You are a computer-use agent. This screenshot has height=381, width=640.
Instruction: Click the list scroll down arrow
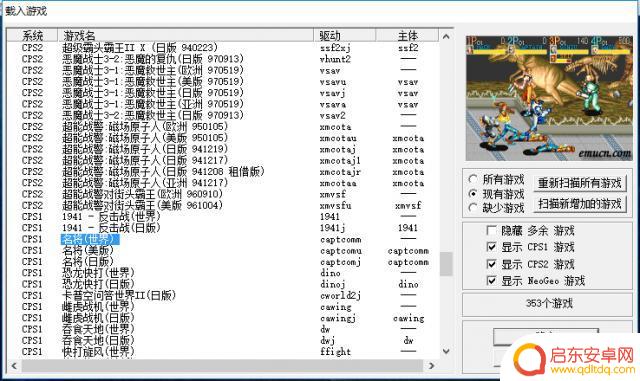[446, 351]
